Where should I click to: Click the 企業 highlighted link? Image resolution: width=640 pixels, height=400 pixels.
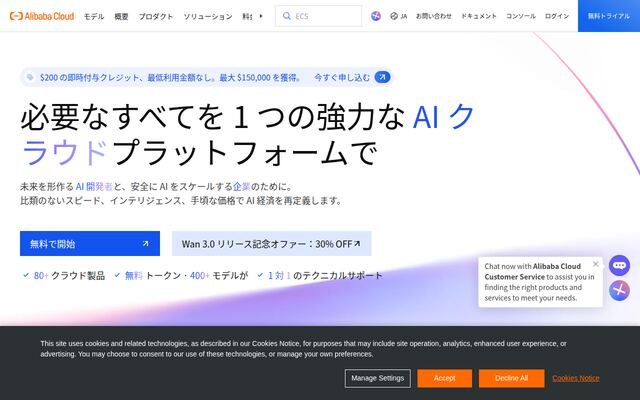coord(242,187)
